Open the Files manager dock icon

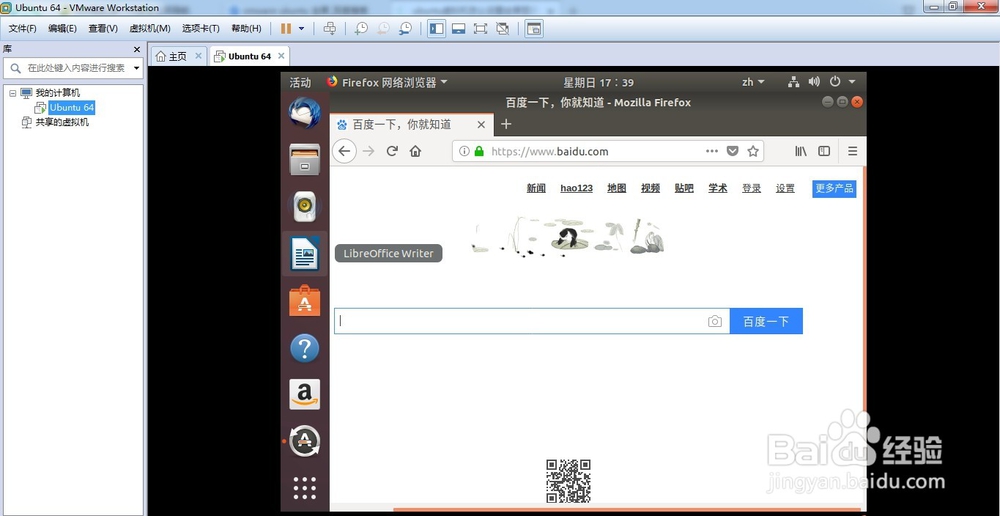pos(304,159)
